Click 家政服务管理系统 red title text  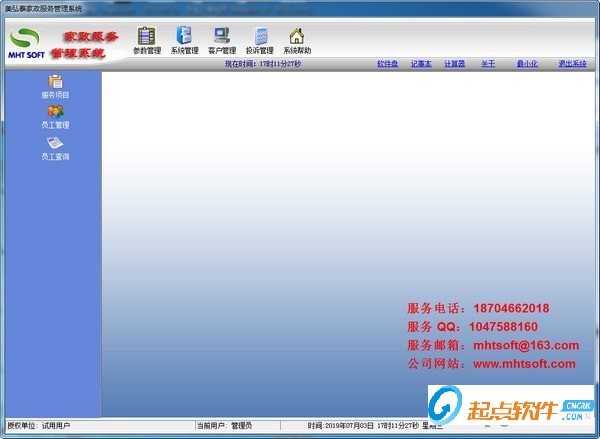85,44
